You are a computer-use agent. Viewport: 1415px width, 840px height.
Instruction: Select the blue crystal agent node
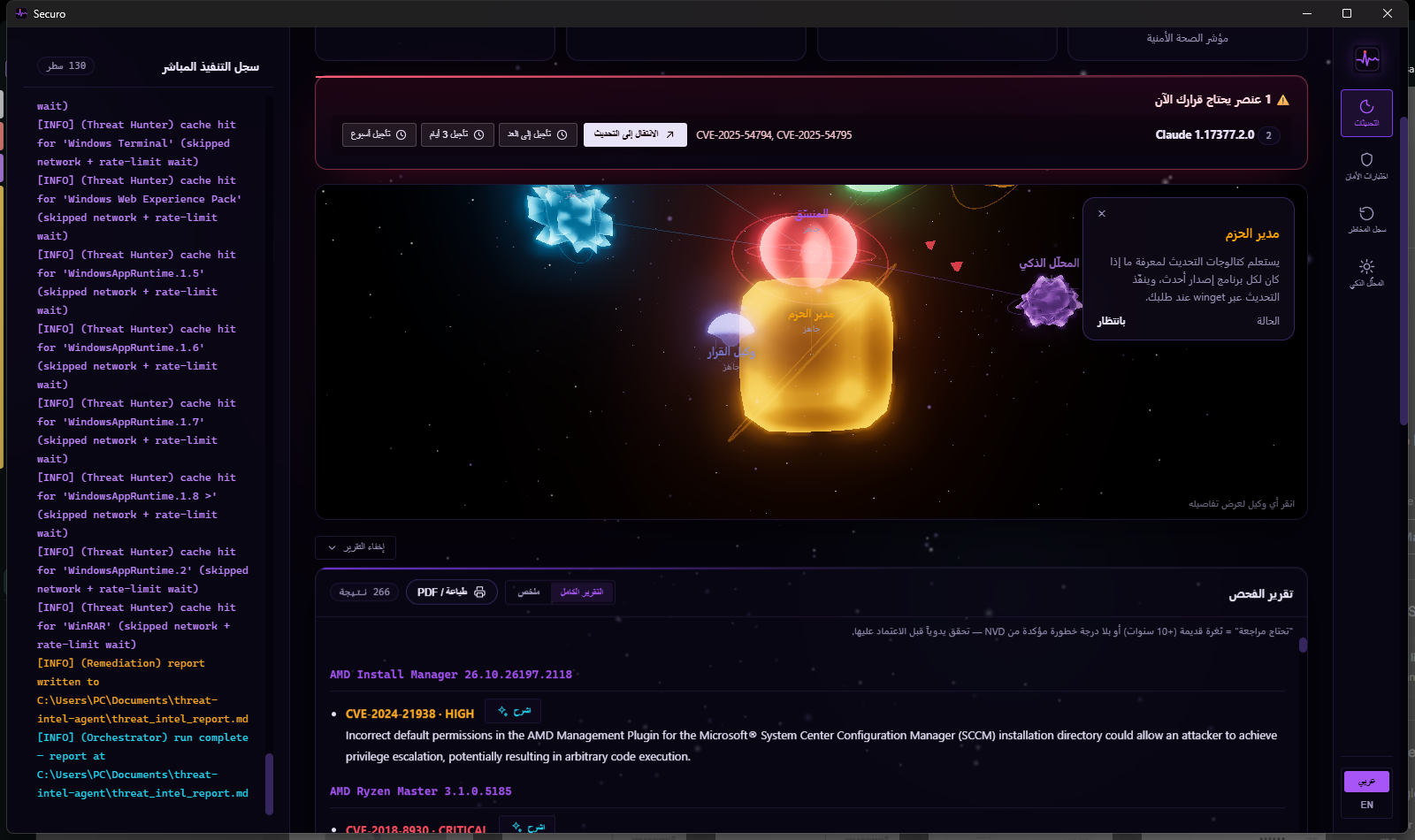point(570,217)
